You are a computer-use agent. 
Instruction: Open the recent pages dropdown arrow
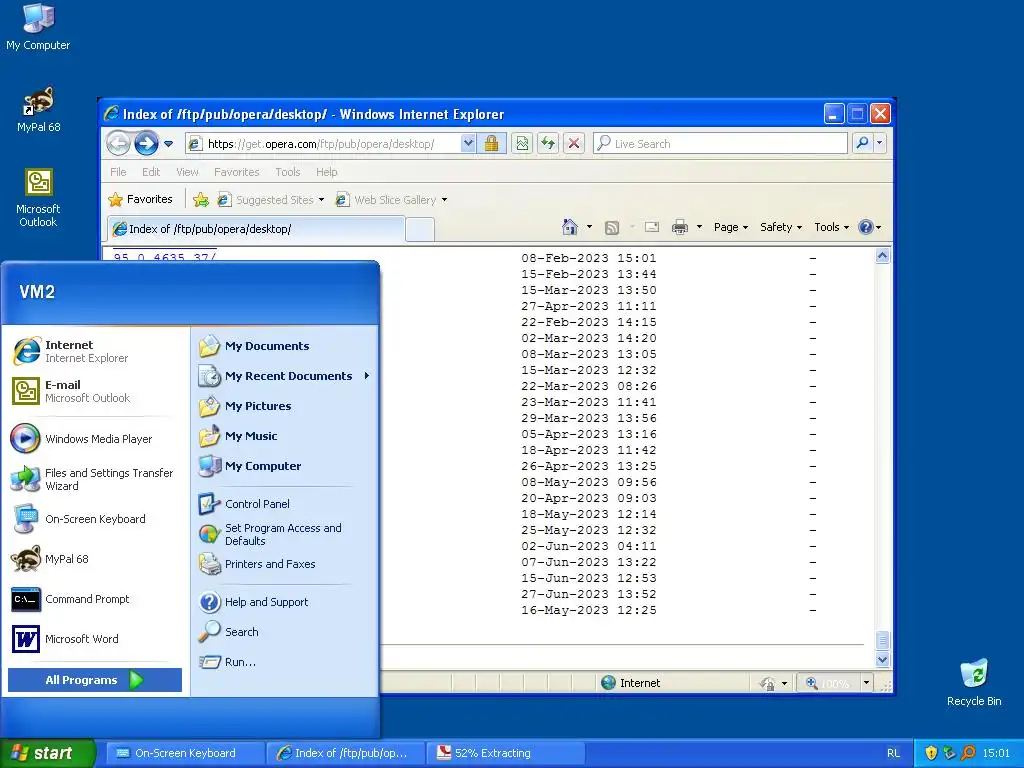168,144
